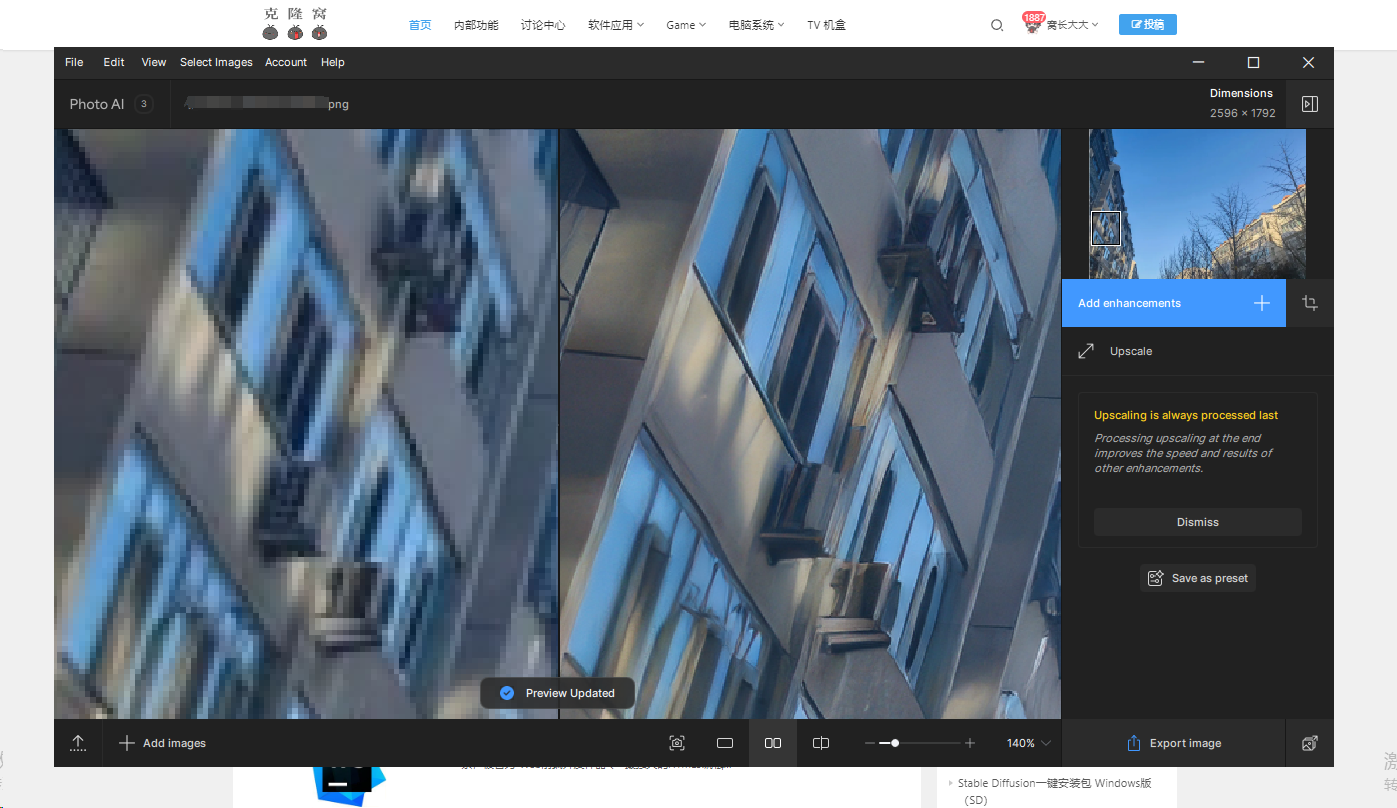
Task: Adjust the zoom level slider
Action: 920,743
